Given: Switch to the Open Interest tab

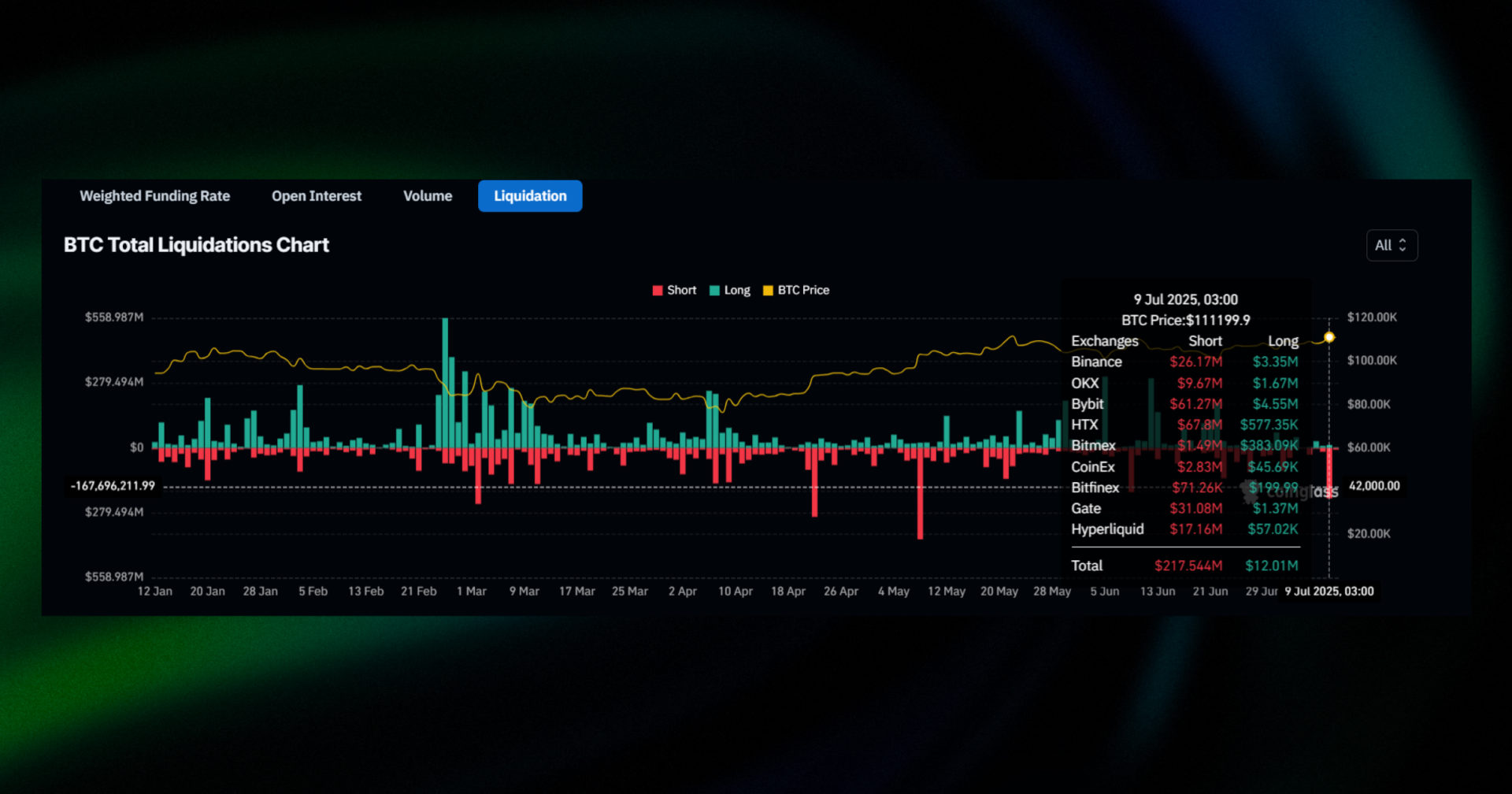Looking at the screenshot, I should tap(317, 195).
